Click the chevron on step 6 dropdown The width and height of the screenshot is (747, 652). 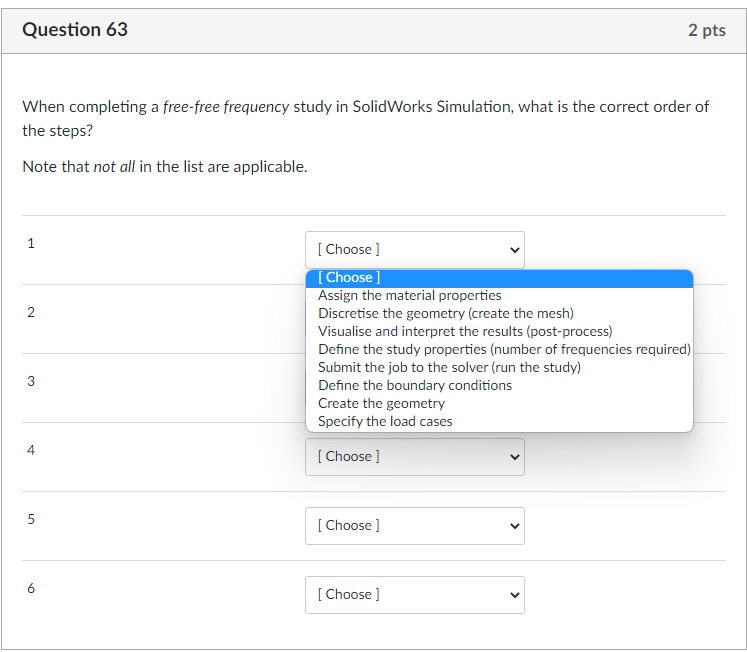point(515,595)
